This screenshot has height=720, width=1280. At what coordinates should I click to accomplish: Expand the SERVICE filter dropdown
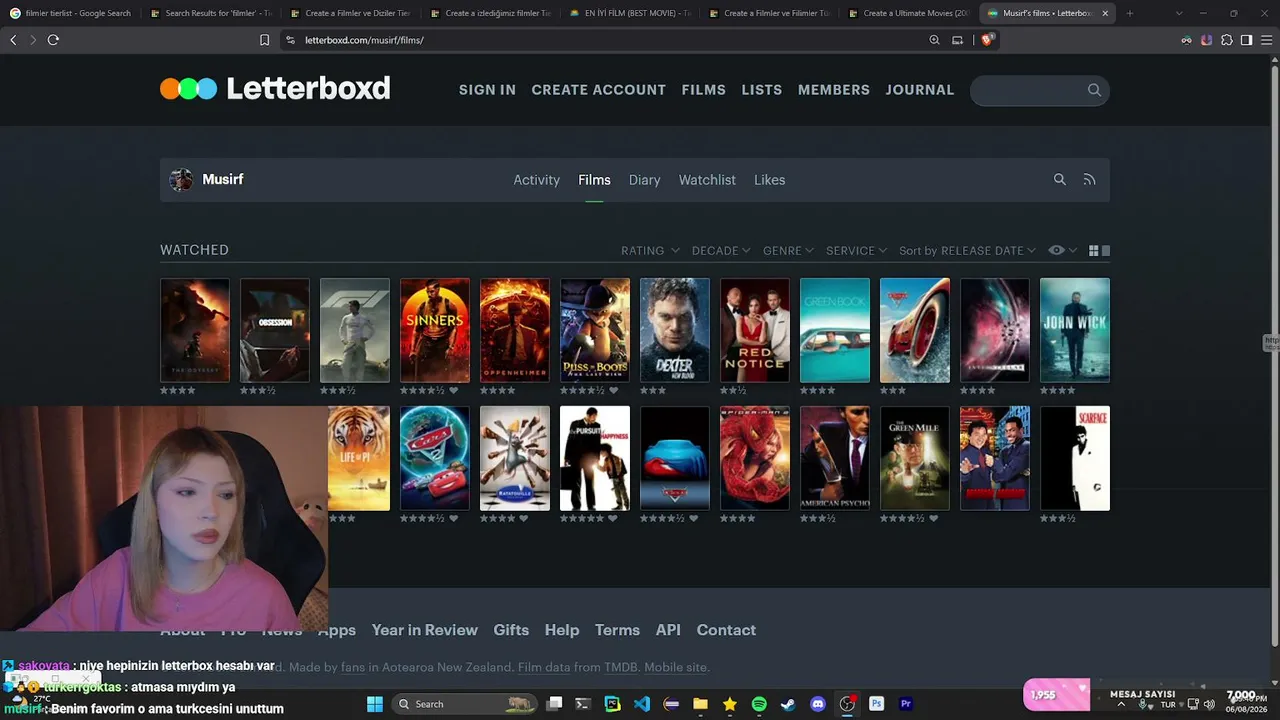[x=857, y=251]
